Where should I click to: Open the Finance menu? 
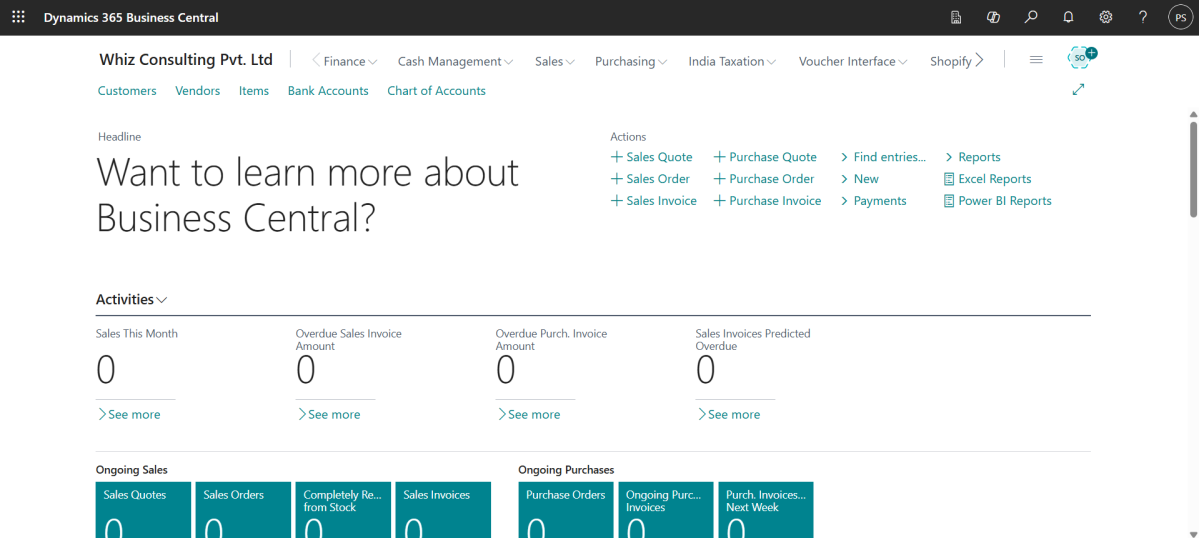[350, 61]
